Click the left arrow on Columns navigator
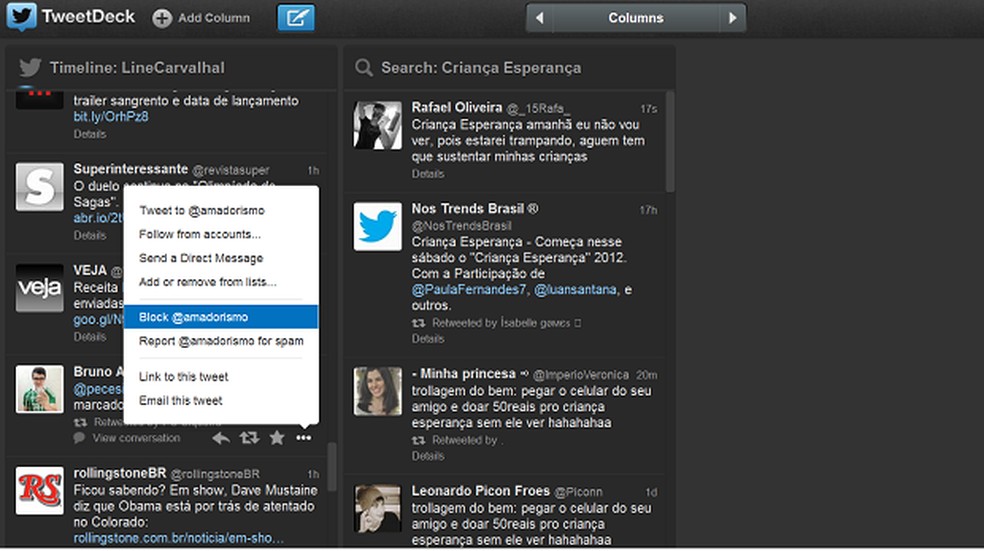Screen dimensions: 984x551 [x=539, y=18]
